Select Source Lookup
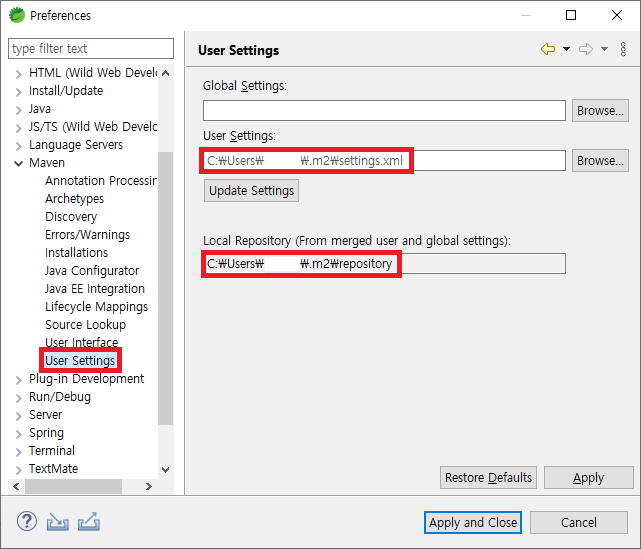This screenshot has height=549, width=641. (85, 325)
